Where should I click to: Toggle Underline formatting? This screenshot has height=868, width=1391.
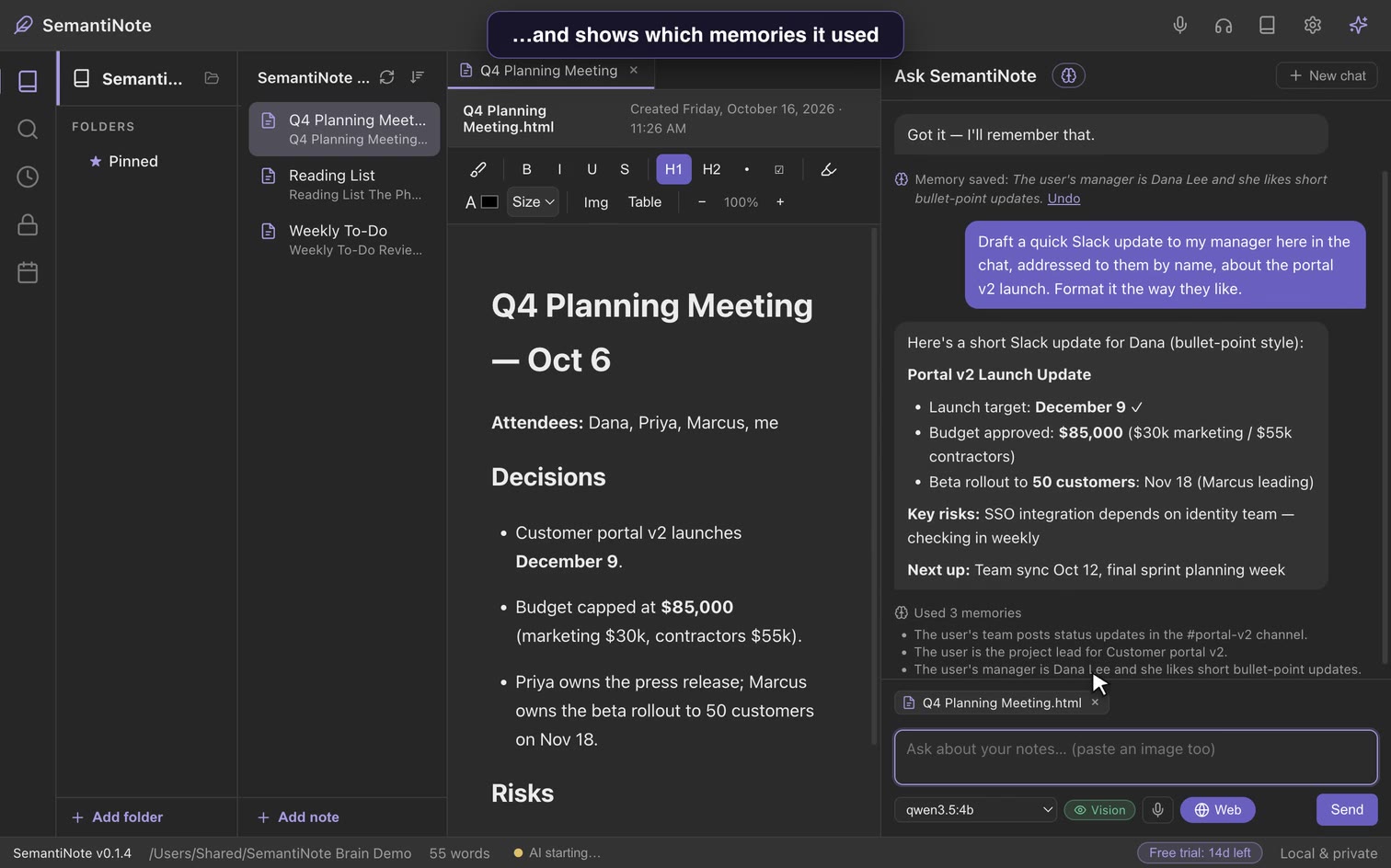click(x=592, y=169)
